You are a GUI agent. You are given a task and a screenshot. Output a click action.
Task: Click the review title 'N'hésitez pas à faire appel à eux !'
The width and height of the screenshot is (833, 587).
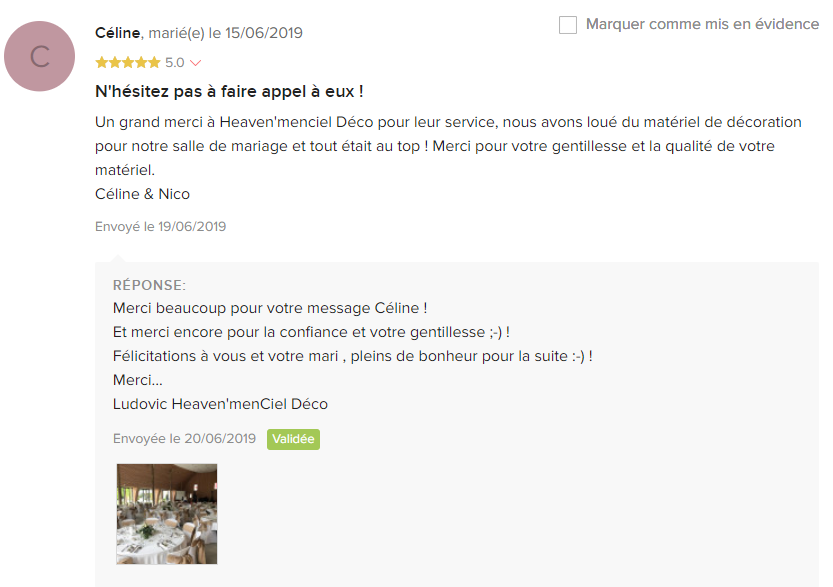pyautogui.click(x=229, y=91)
